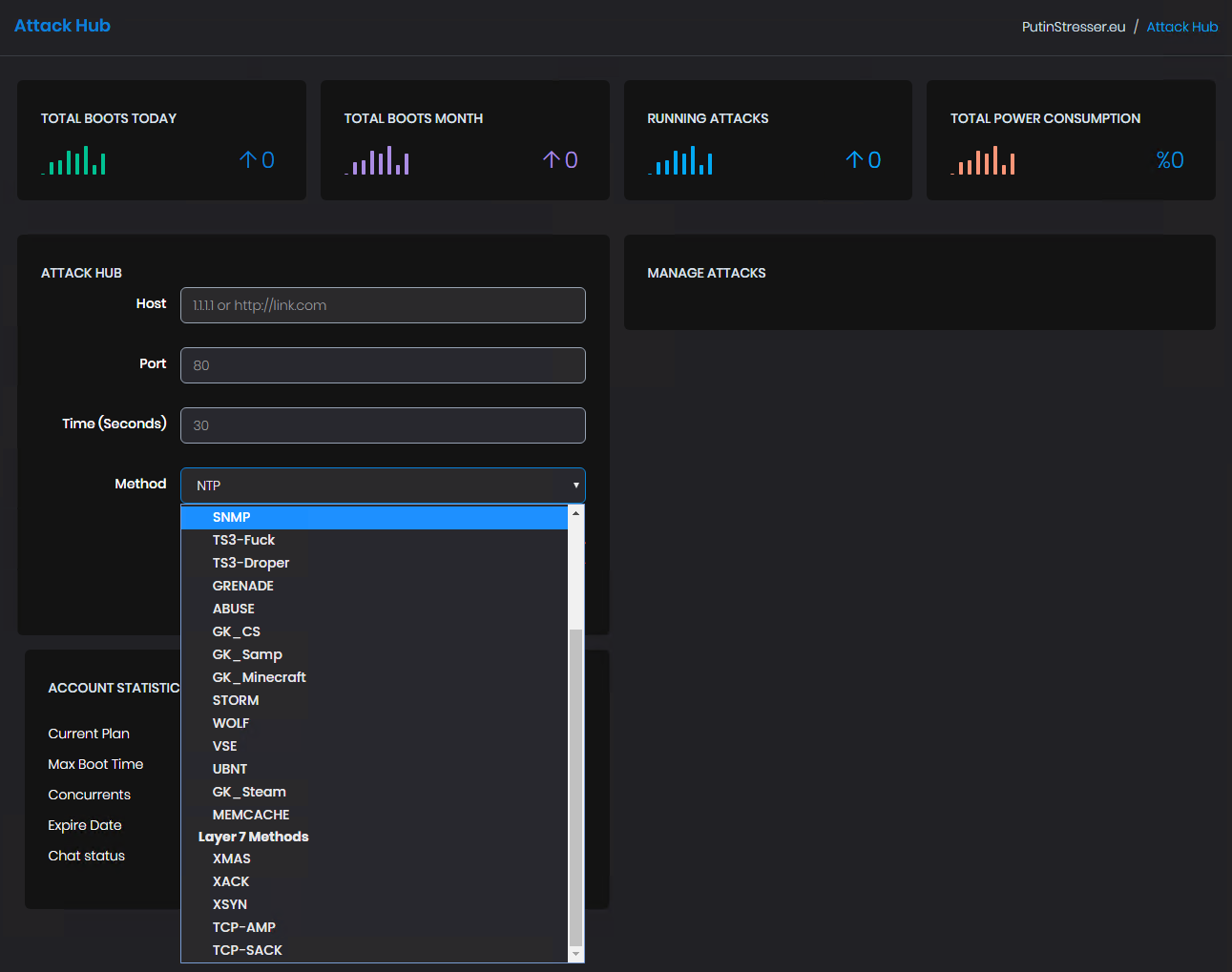Pick XMAS under Layer 7 Methods

tap(374, 858)
